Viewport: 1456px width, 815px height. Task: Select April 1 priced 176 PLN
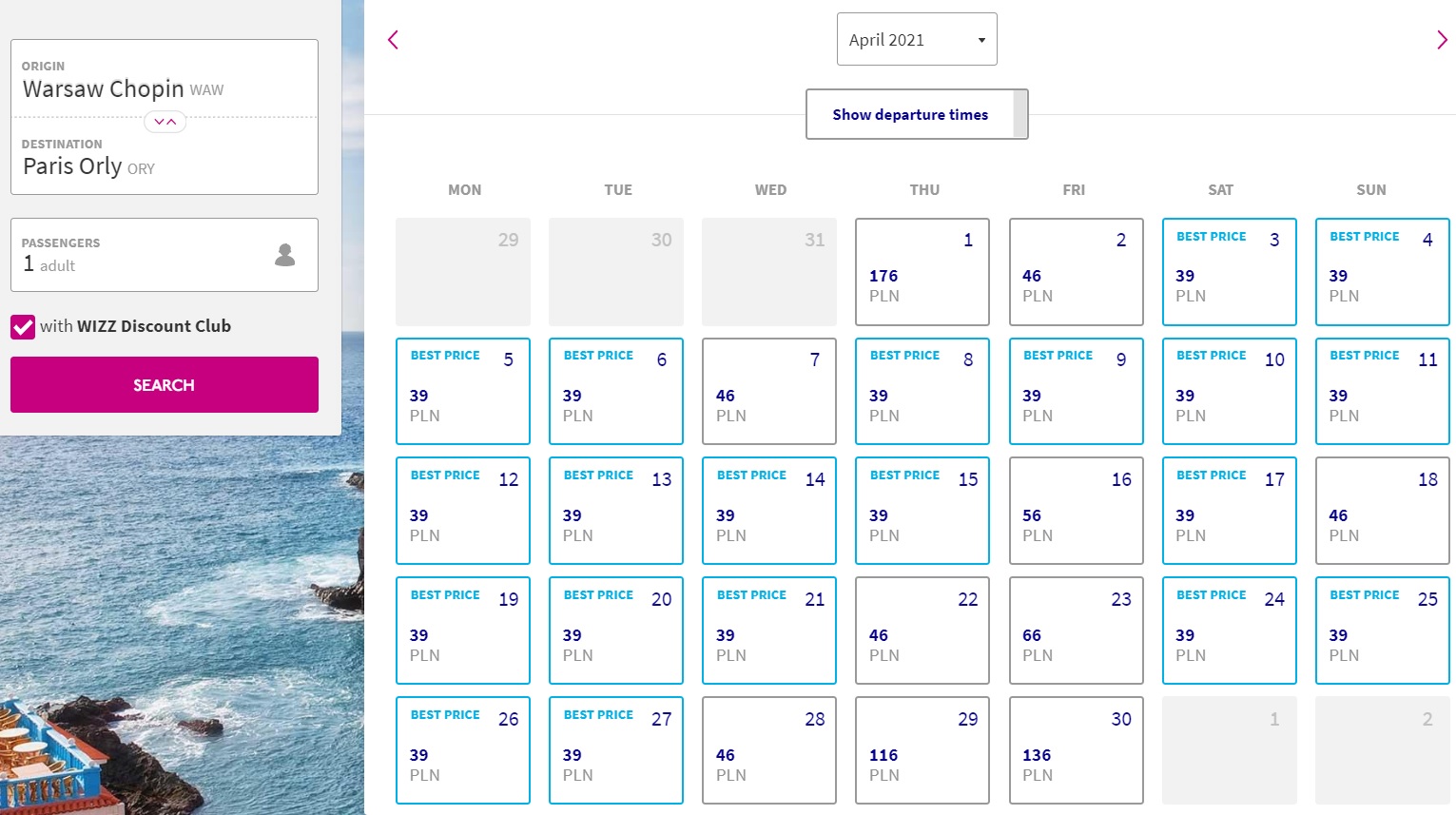click(x=922, y=272)
